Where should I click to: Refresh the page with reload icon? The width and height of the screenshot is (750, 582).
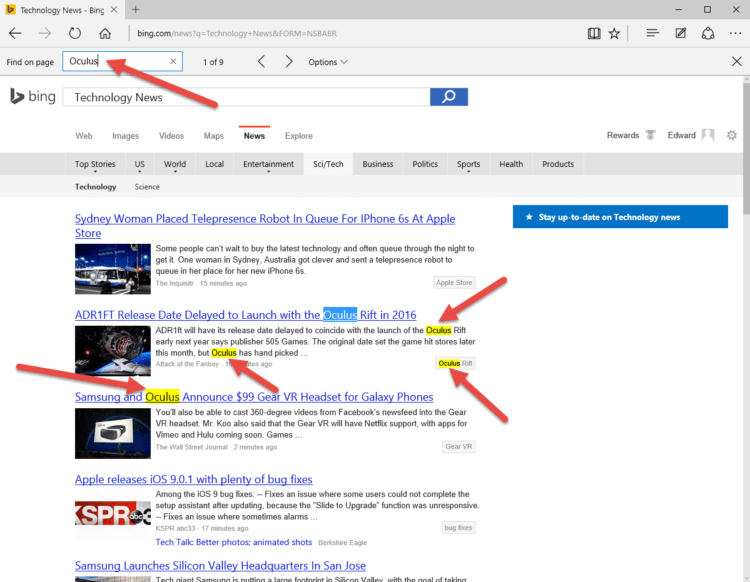click(75, 33)
